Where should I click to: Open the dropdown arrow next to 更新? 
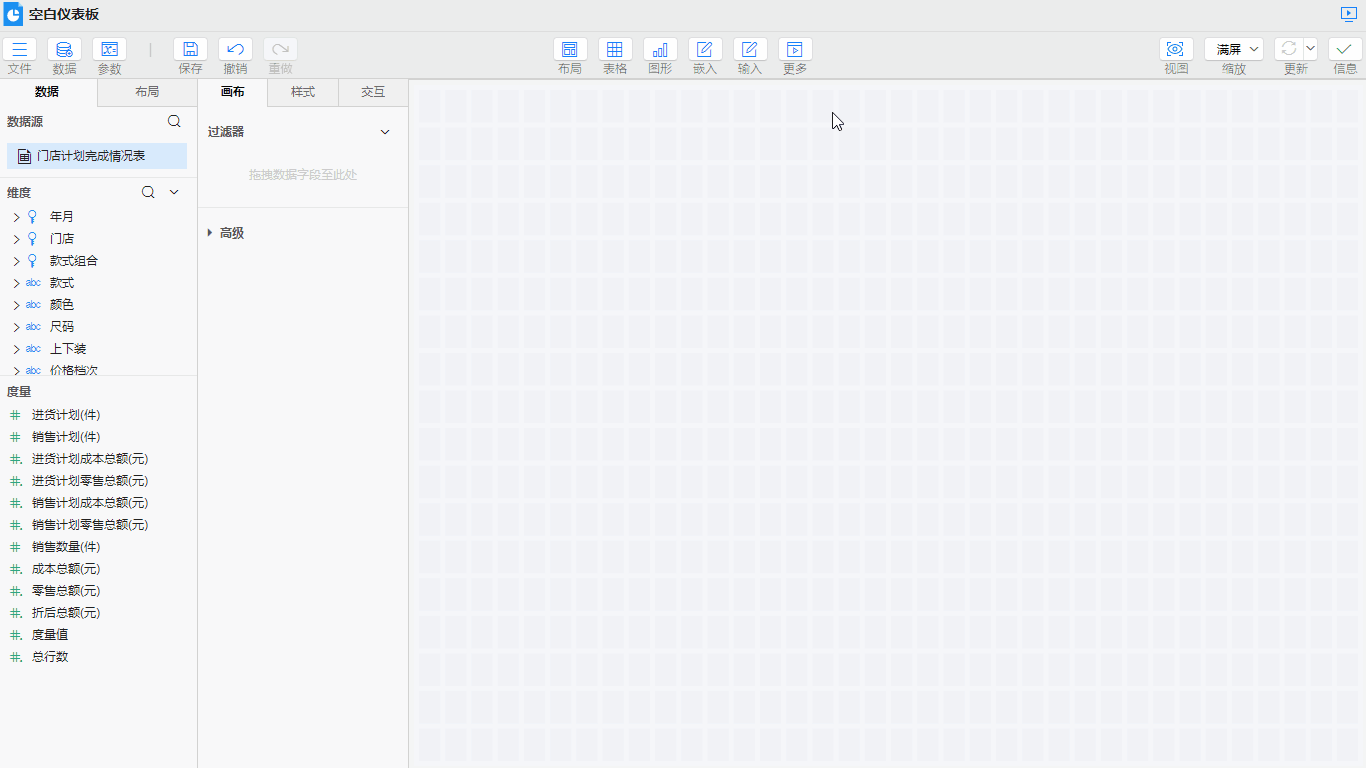coord(1310,49)
